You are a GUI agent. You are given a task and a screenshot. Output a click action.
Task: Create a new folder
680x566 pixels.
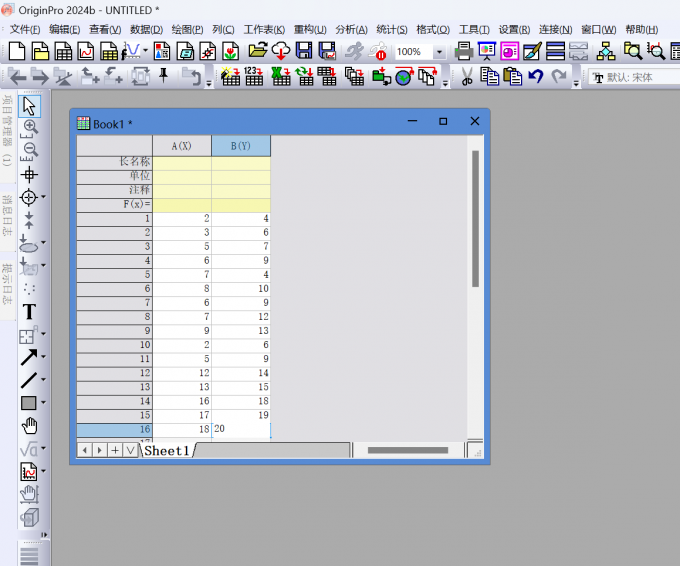[40, 51]
